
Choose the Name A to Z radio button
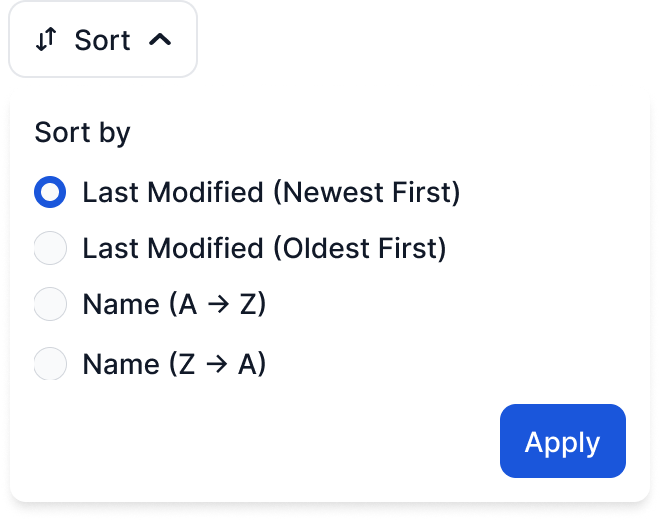pyautogui.click(x=50, y=304)
